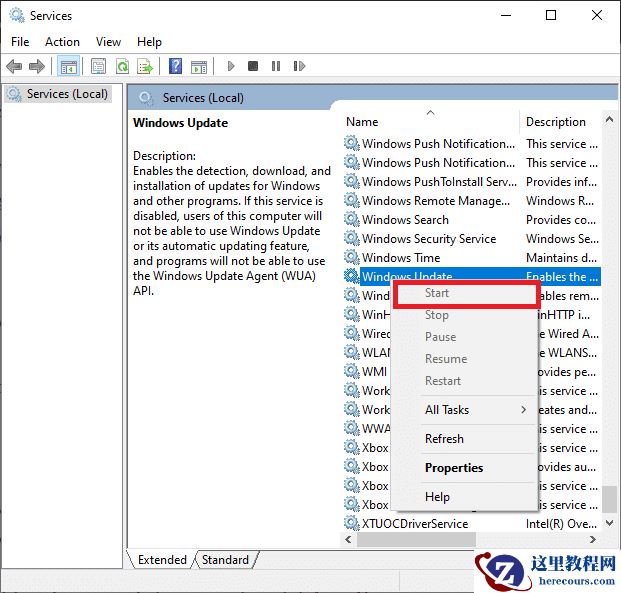Open the blue Help toolbar icon
The height and width of the screenshot is (593, 621).
[x=175, y=66]
